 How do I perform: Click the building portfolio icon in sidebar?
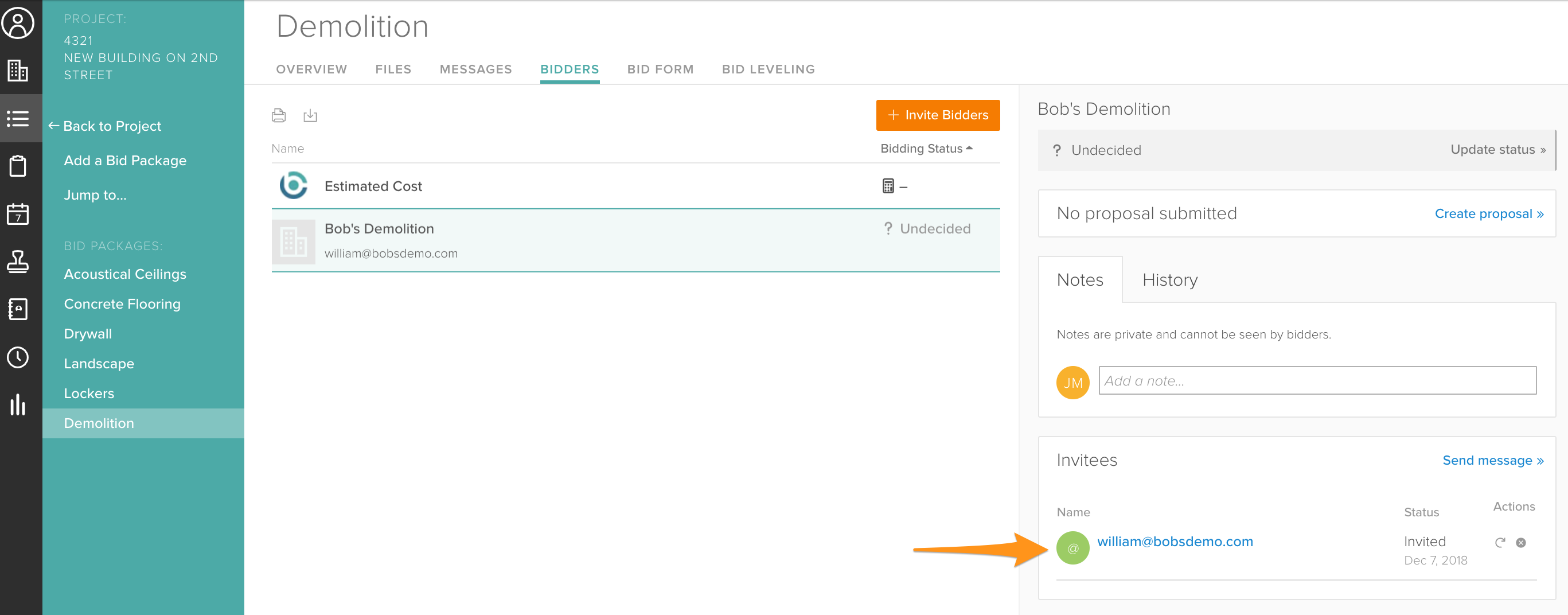[x=18, y=71]
